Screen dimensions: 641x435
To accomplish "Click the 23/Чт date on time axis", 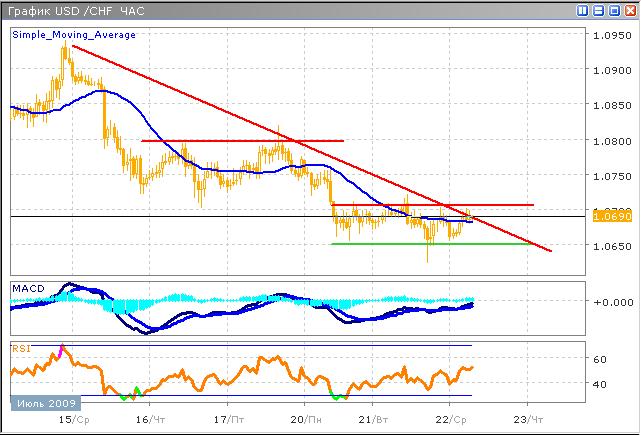I will coord(529,421).
